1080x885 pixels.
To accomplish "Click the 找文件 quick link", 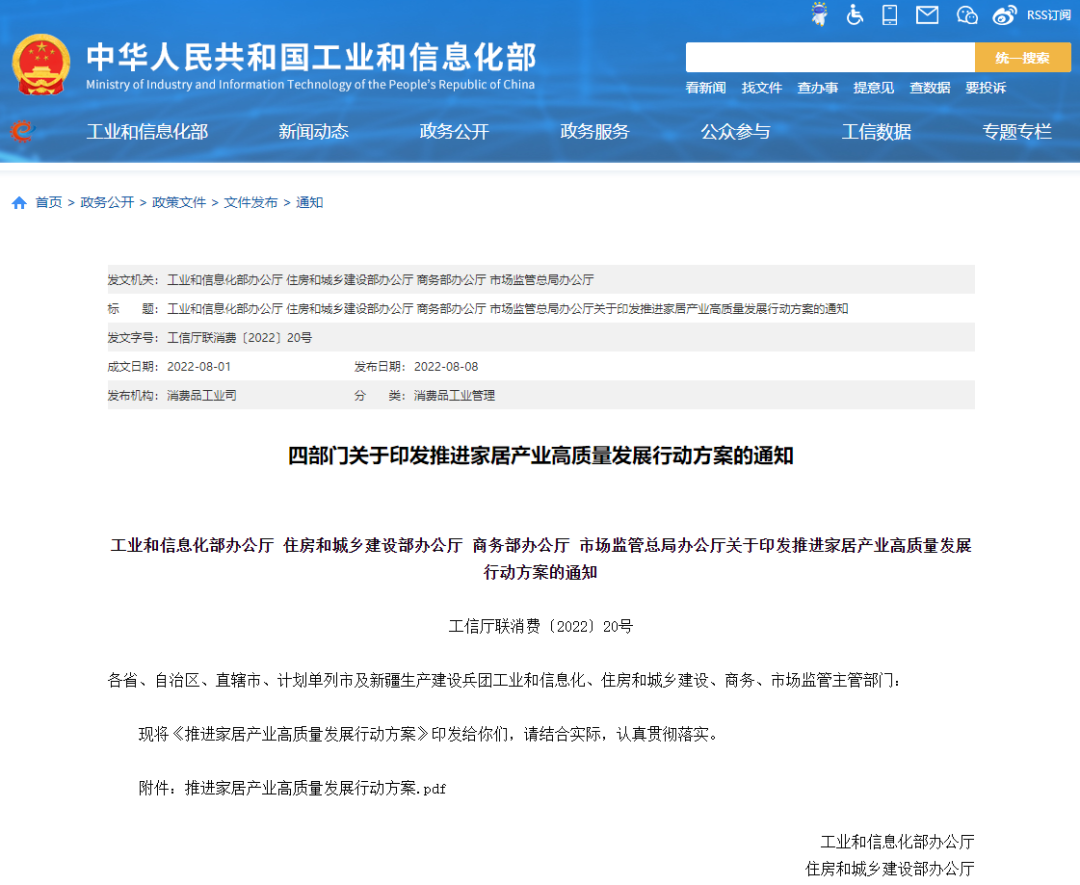I will [x=761, y=88].
